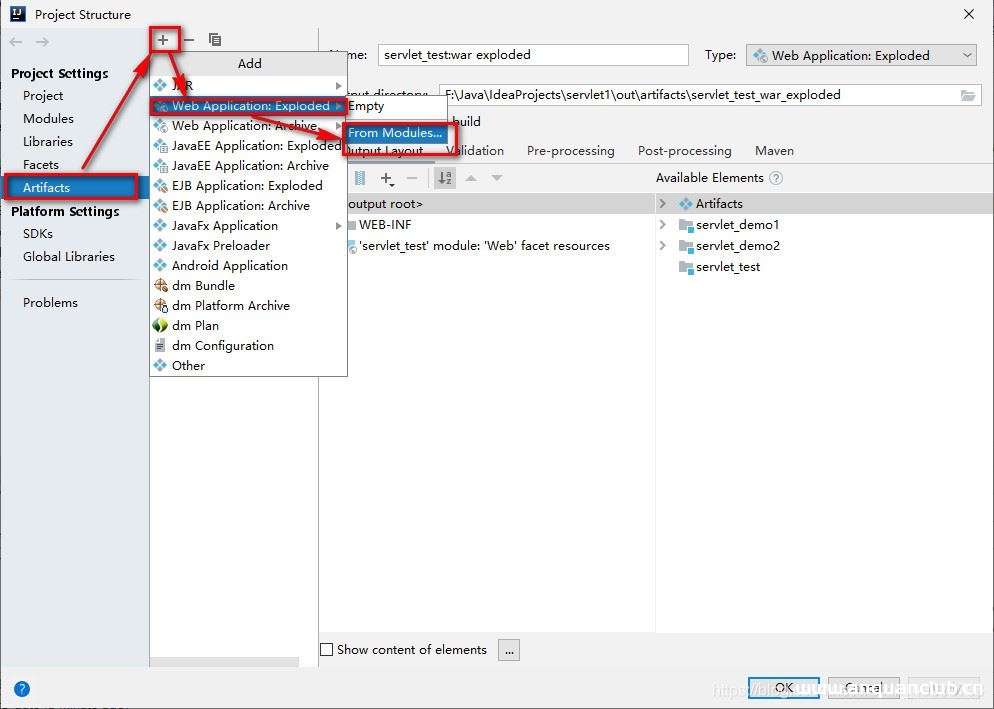Open the artifact Type dropdown
This screenshot has height=709, width=994.
[x=861, y=56]
